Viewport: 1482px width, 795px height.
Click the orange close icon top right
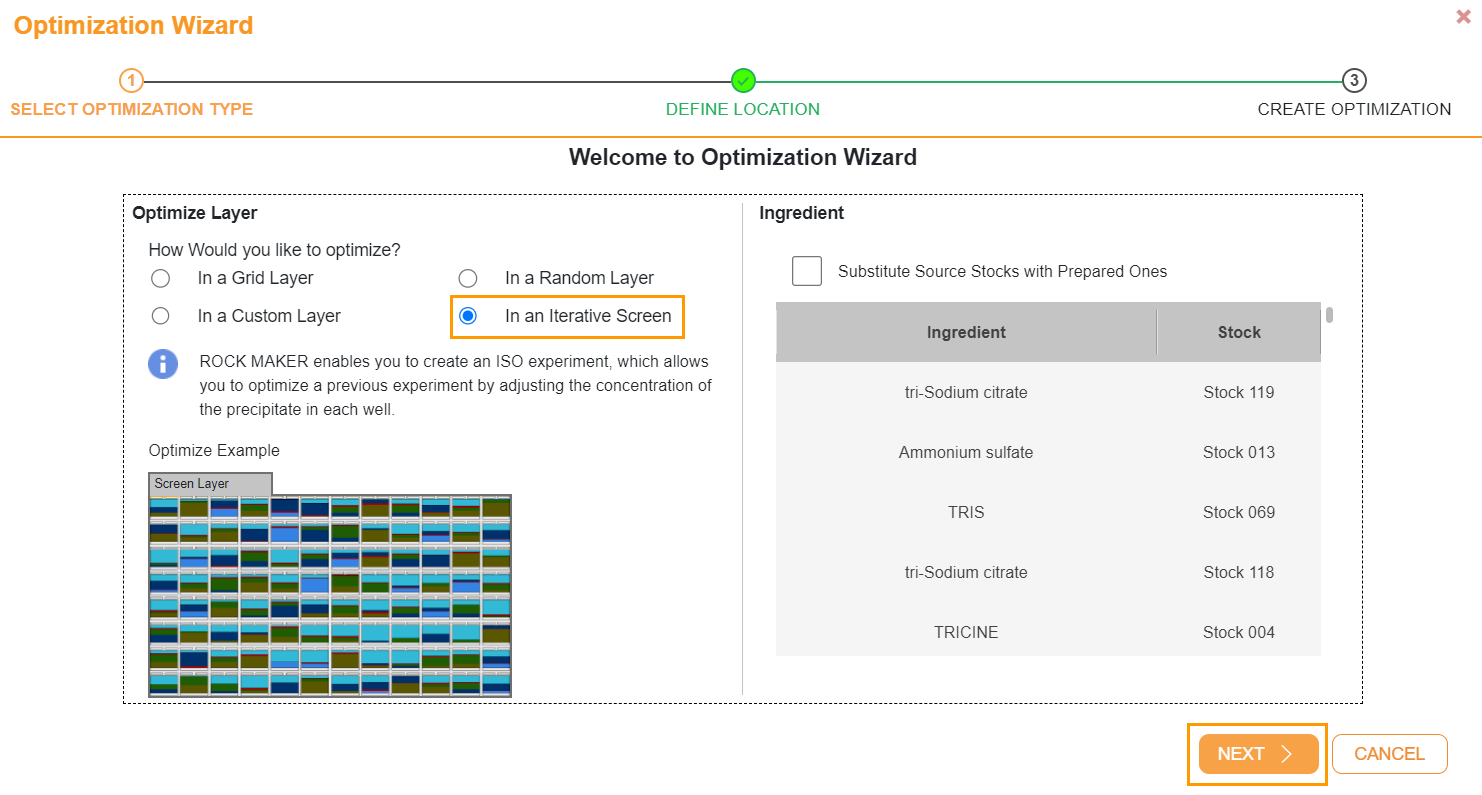click(1463, 16)
